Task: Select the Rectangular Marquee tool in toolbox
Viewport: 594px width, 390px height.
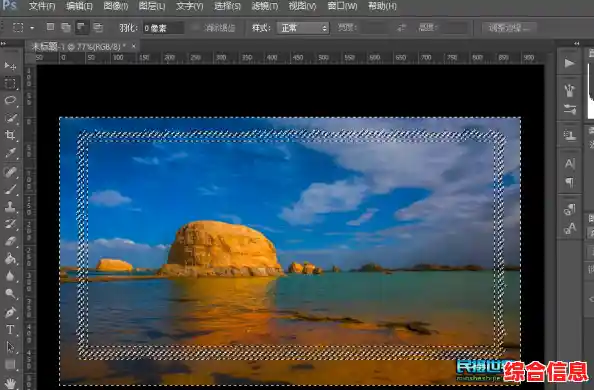Action: click(x=10, y=83)
